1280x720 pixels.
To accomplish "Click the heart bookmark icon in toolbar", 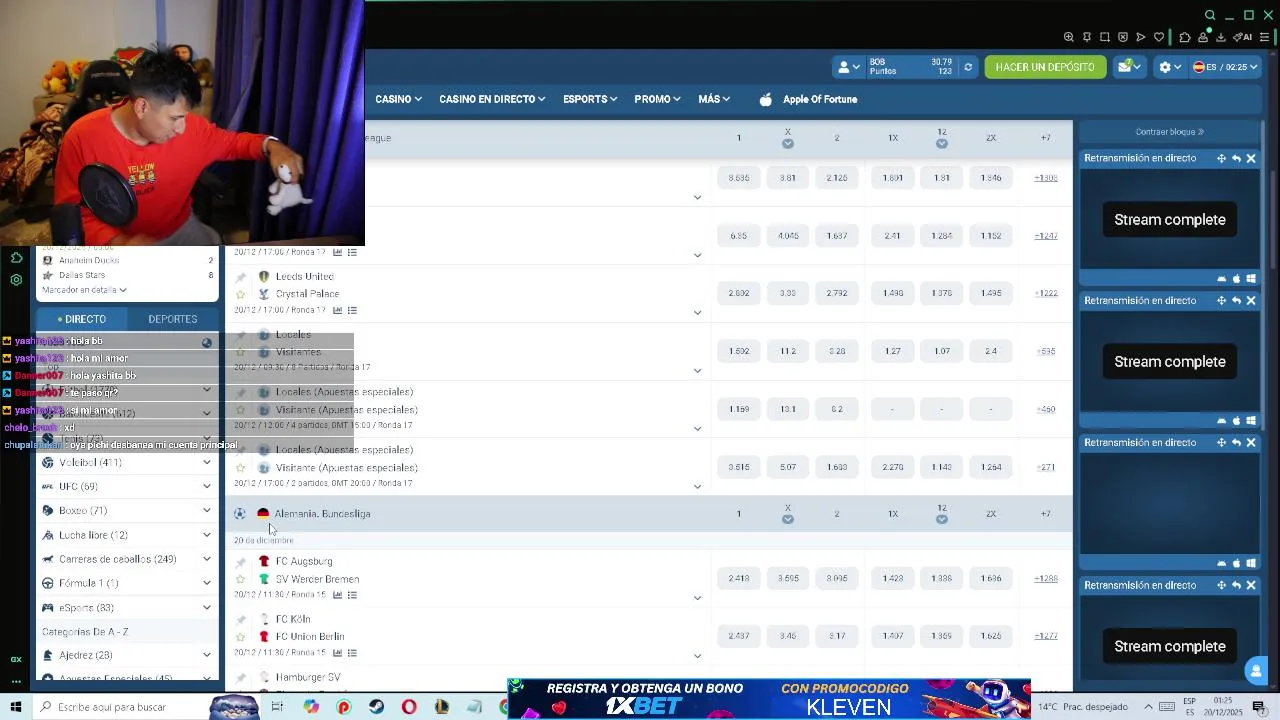I will click(x=1159, y=37).
